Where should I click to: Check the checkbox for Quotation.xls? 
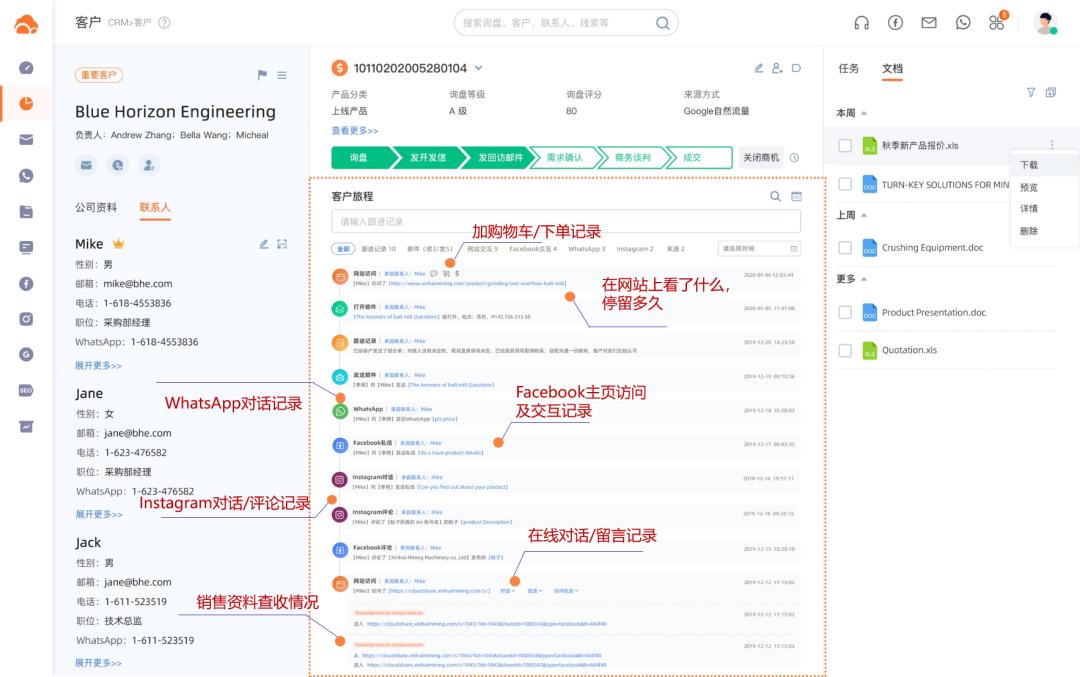(847, 350)
